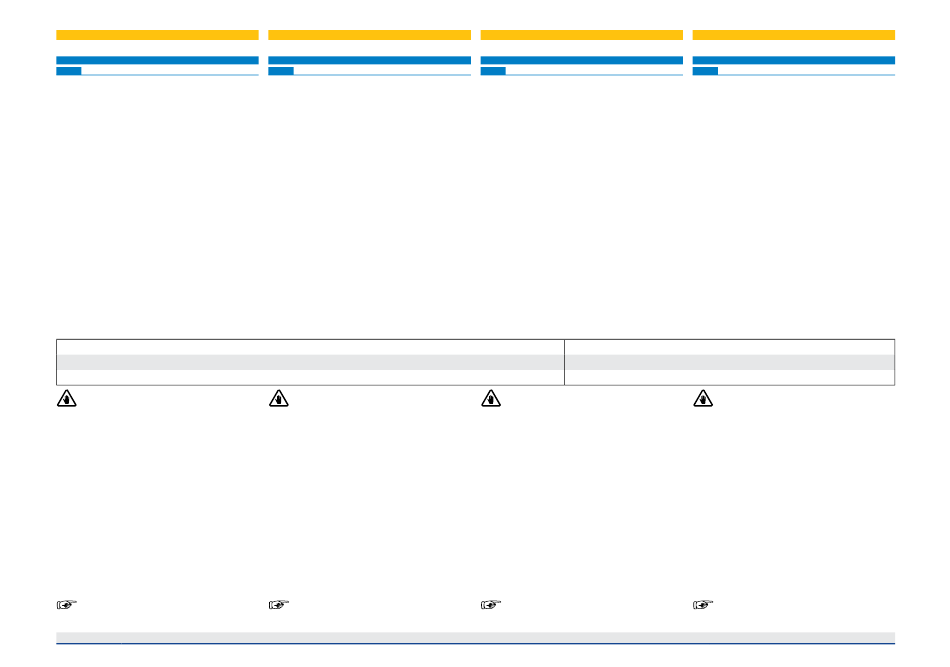950x667 pixels.
Task: Click the gray shaded row in the left table cell
Action: [x=310, y=362]
